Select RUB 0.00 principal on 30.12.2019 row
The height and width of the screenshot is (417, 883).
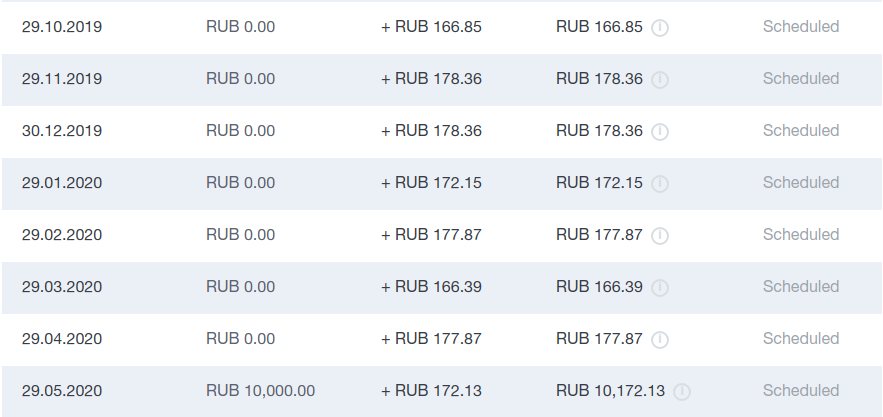(x=240, y=131)
